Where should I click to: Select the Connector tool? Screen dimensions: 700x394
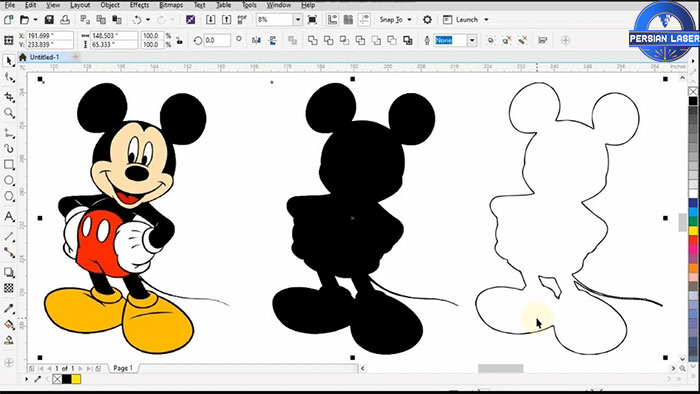coord(9,253)
